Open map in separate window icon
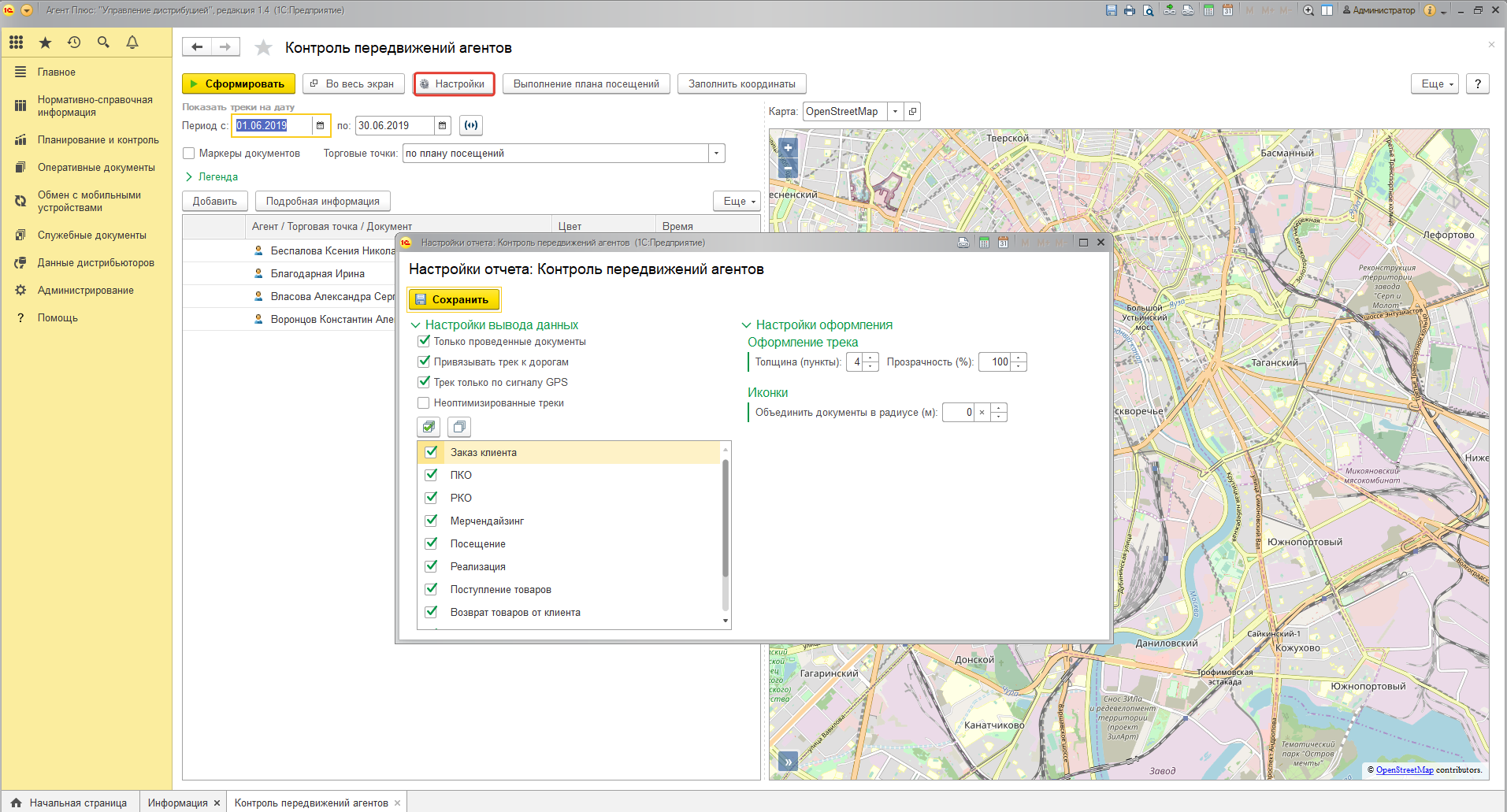1507x812 pixels. coord(912,112)
